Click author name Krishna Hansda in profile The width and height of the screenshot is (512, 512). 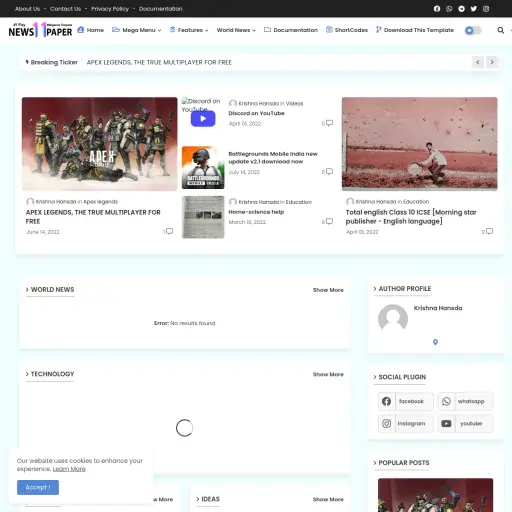(438, 308)
